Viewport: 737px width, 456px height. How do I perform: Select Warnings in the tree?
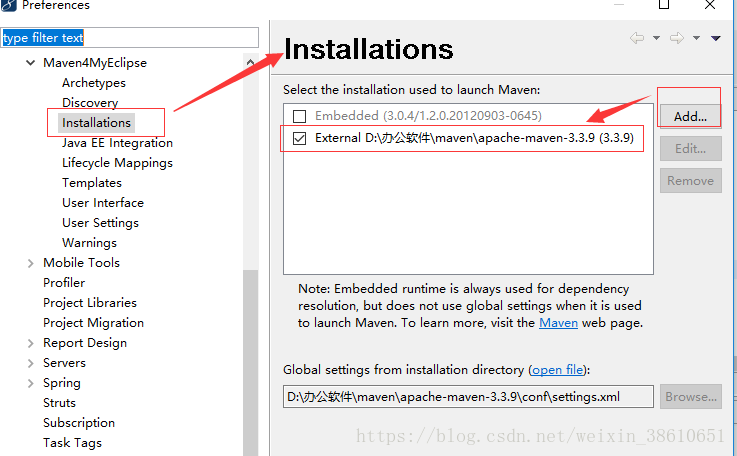(89, 243)
